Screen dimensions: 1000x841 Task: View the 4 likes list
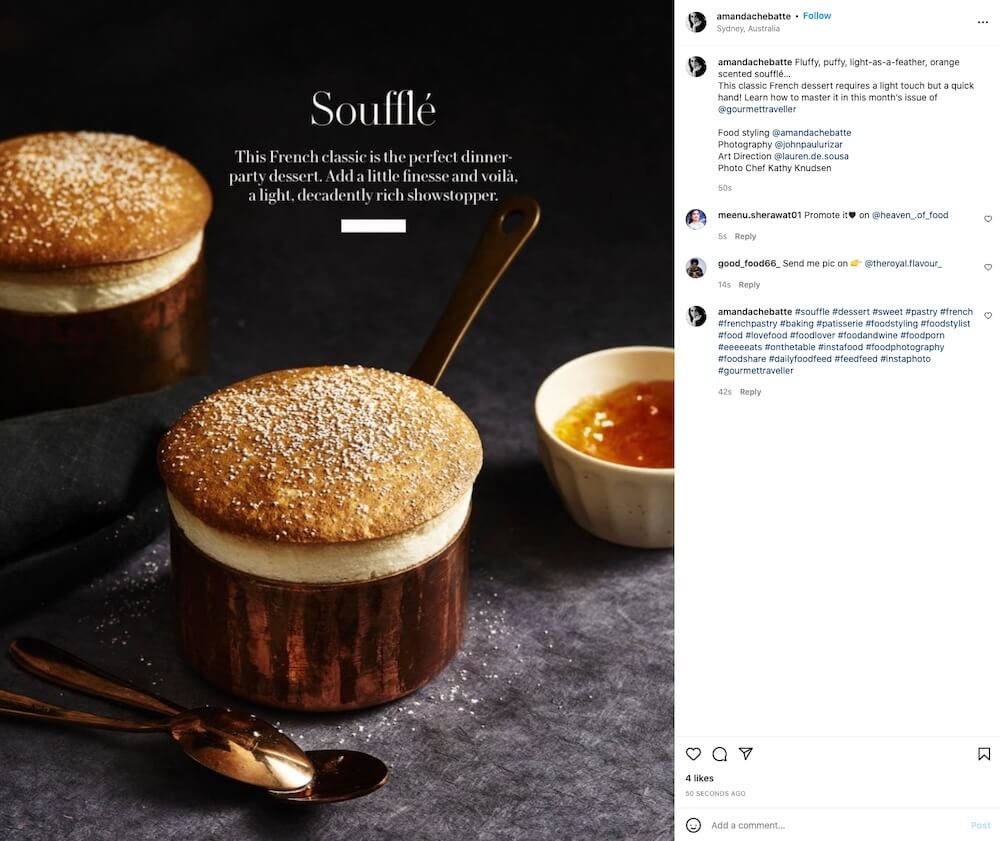click(700, 778)
